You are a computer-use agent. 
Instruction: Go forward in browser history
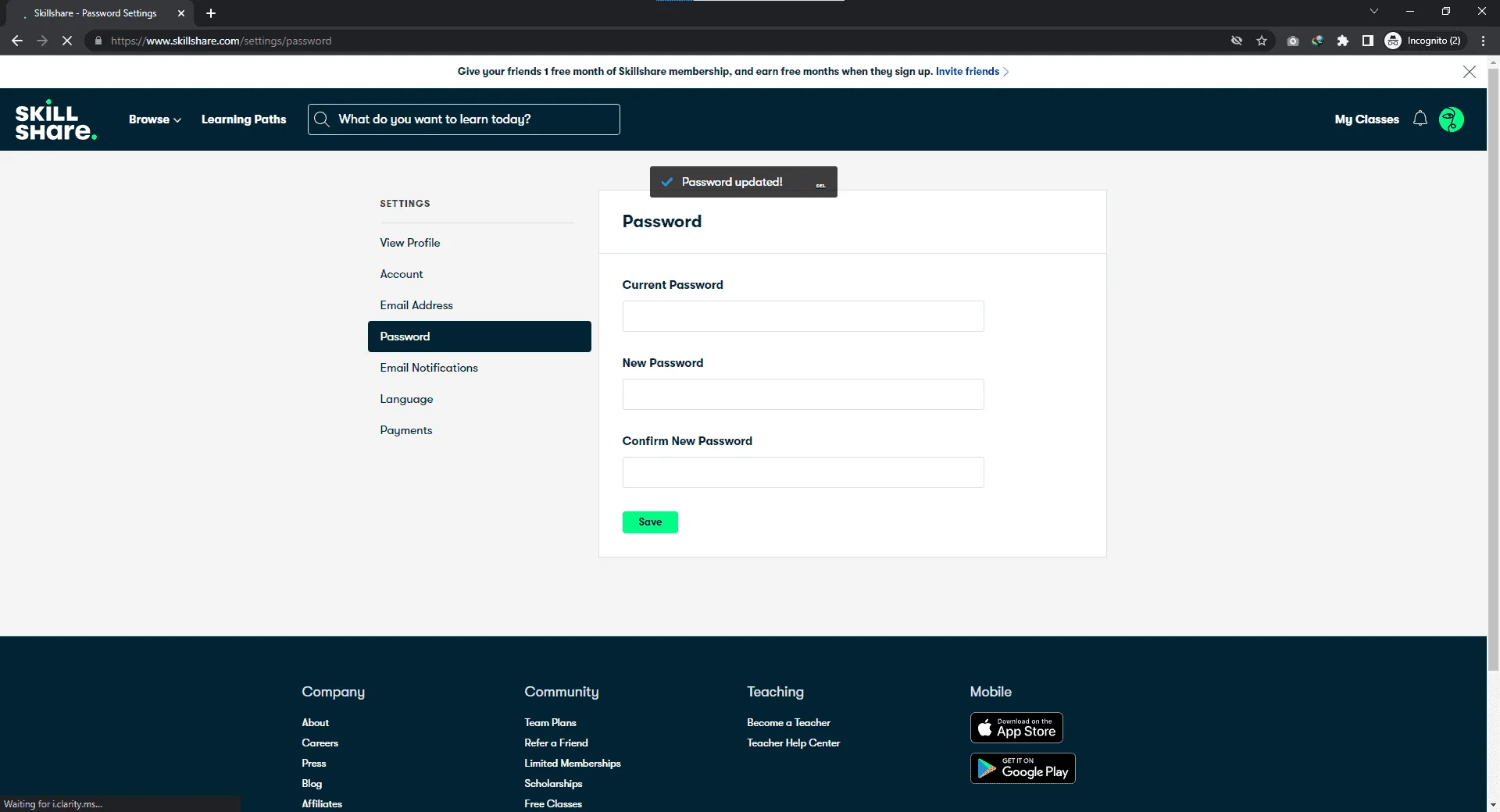tap(42, 41)
